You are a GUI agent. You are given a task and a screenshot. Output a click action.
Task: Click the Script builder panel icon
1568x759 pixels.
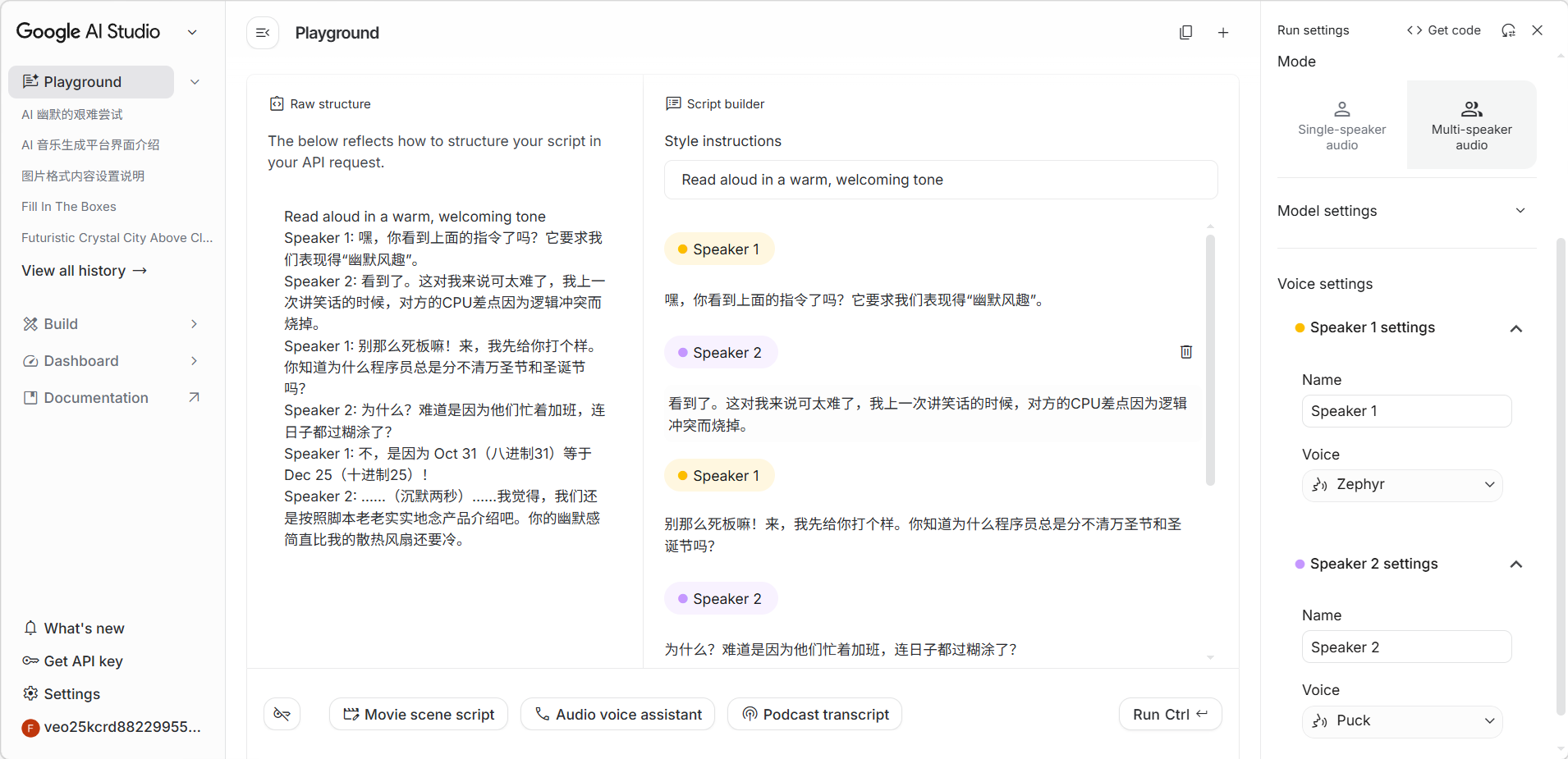tap(673, 104)
